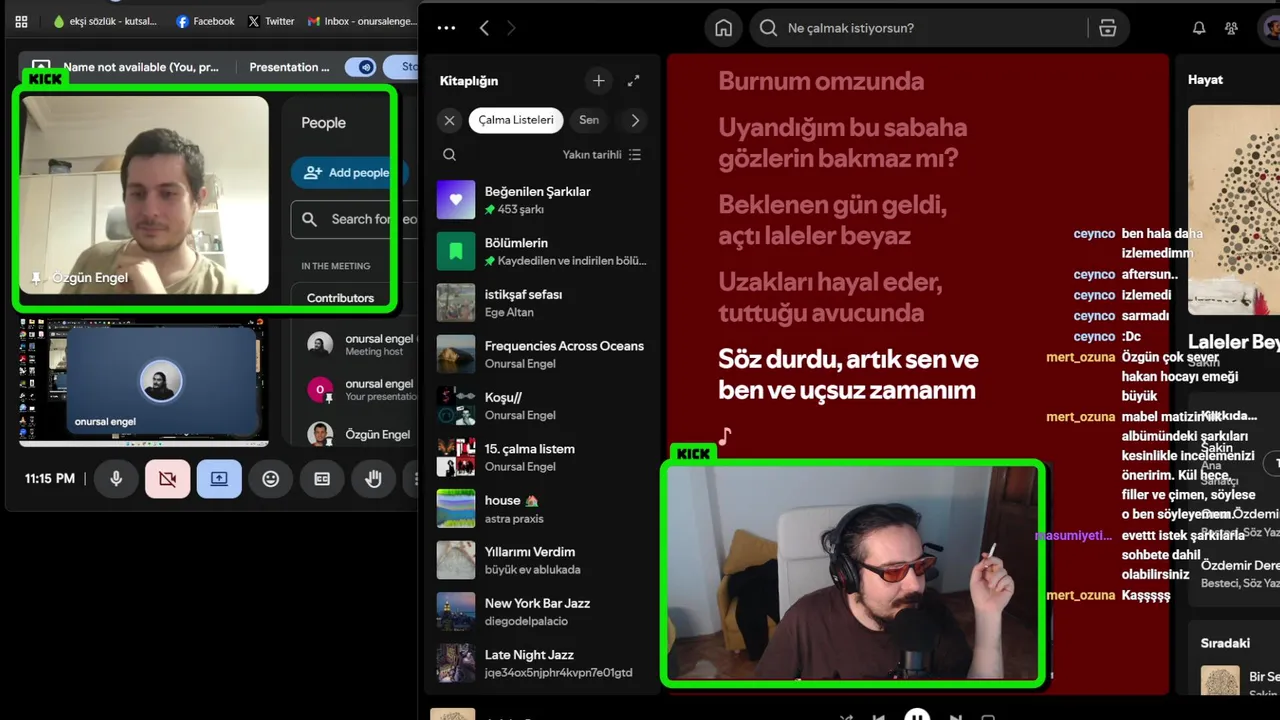Click current lyric Söz durdu
The width and height of the screenshot is (1280, 720).
coord(848,374)
